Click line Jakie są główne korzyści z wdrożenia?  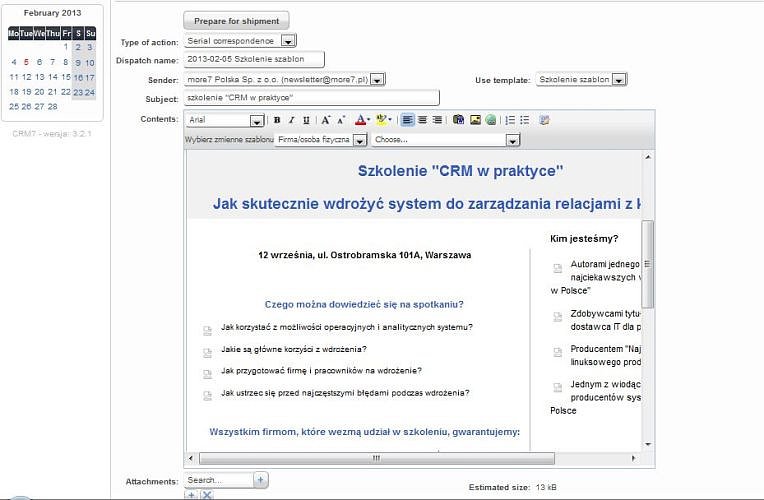coord(294,349)
